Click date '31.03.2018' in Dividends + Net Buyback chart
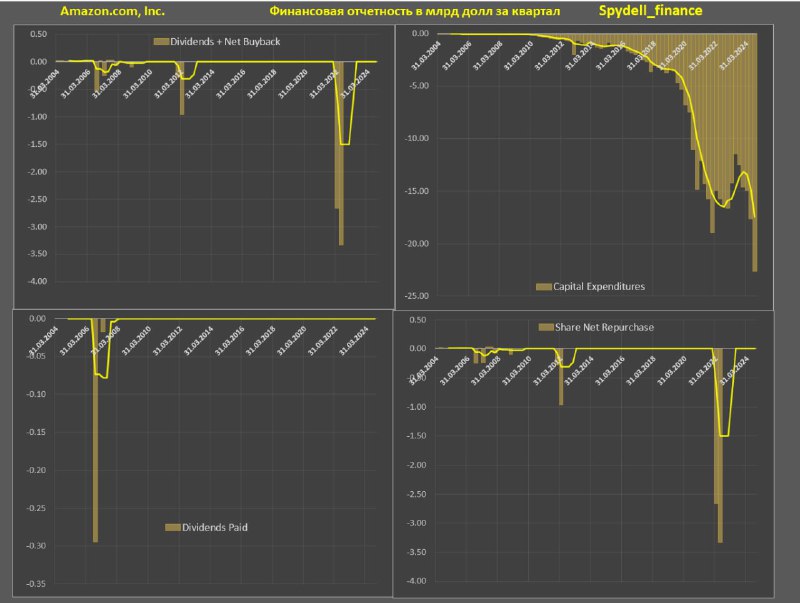This screenshot has width=800, height=603. pos(262,84)
